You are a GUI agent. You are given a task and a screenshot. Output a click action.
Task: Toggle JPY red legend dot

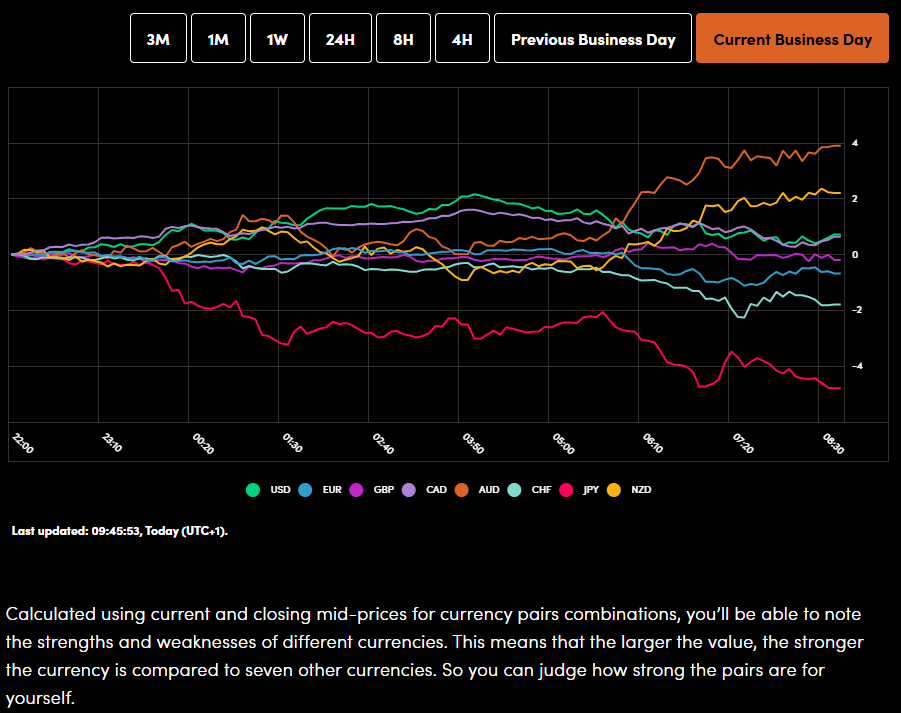566,490
